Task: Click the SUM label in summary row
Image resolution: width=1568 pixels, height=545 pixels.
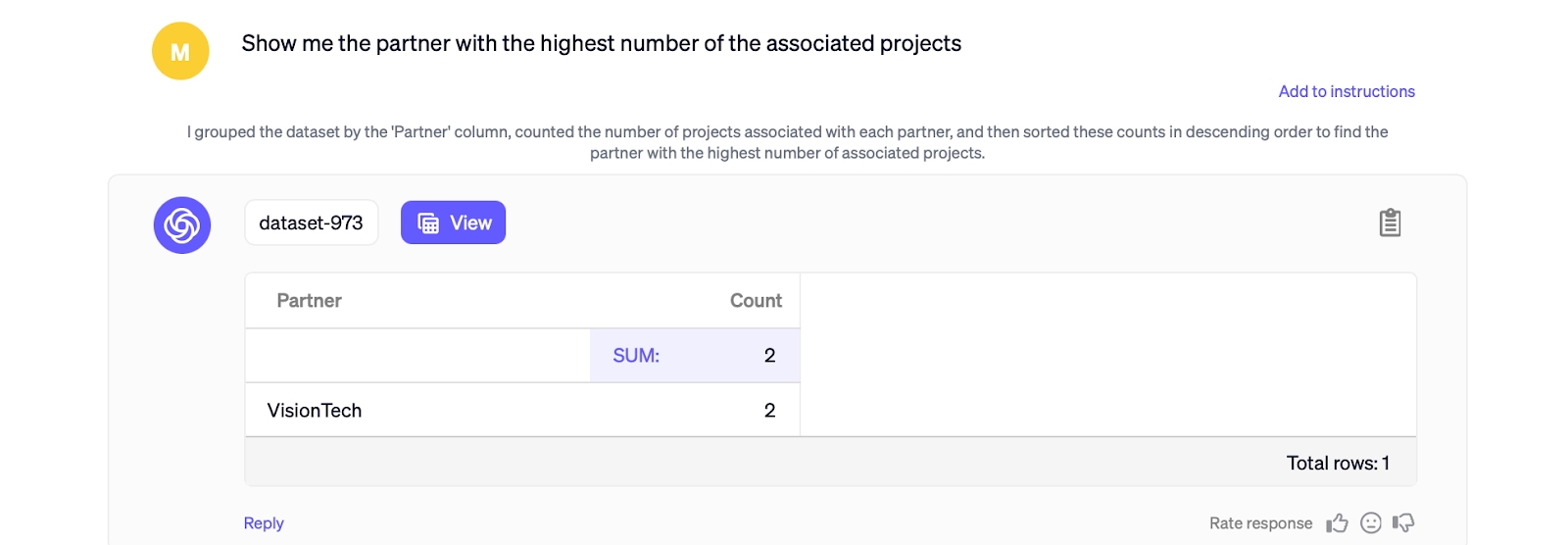Action: [636, 356]
